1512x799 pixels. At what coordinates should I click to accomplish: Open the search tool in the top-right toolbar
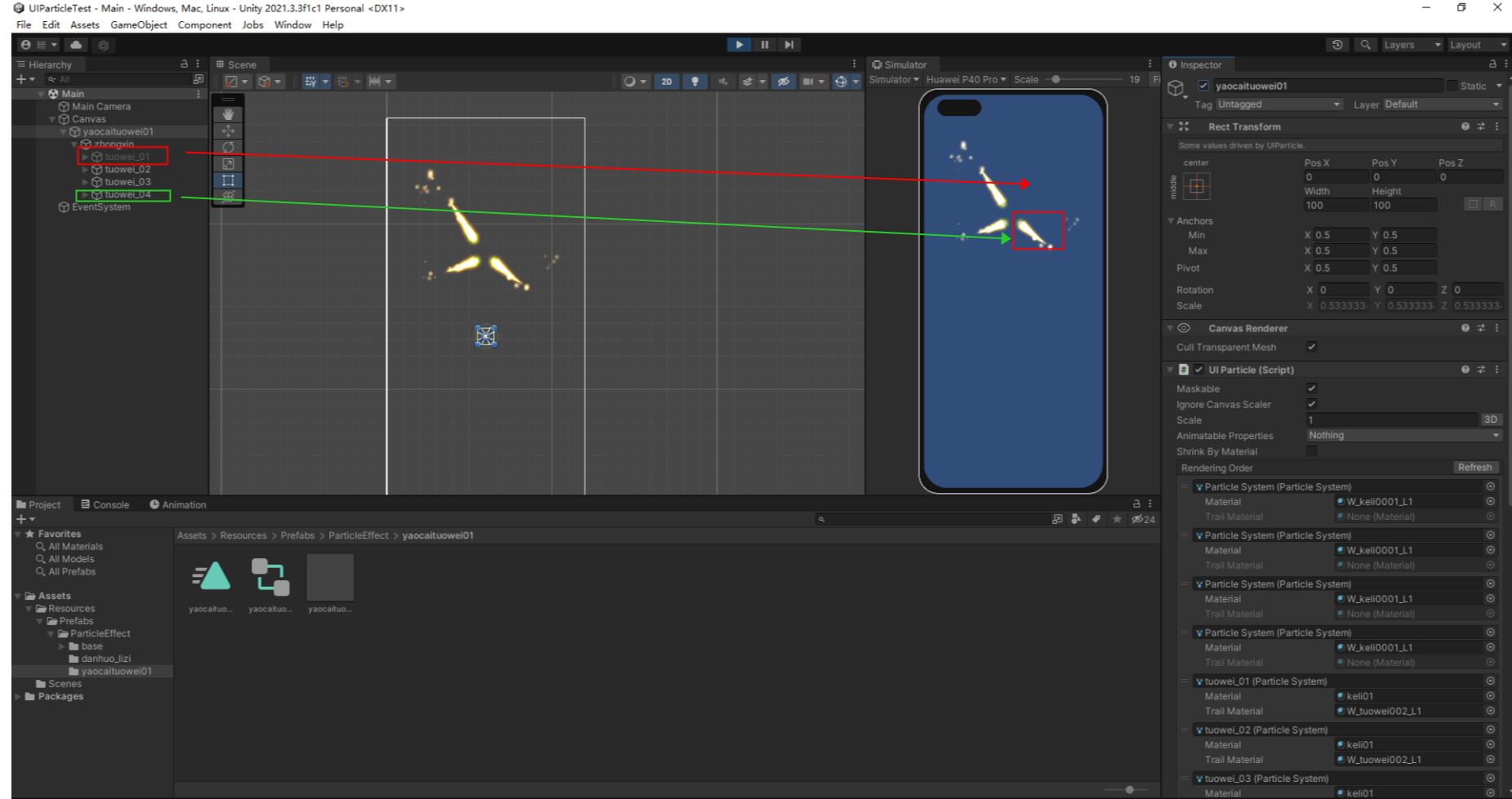[1366, 44]
